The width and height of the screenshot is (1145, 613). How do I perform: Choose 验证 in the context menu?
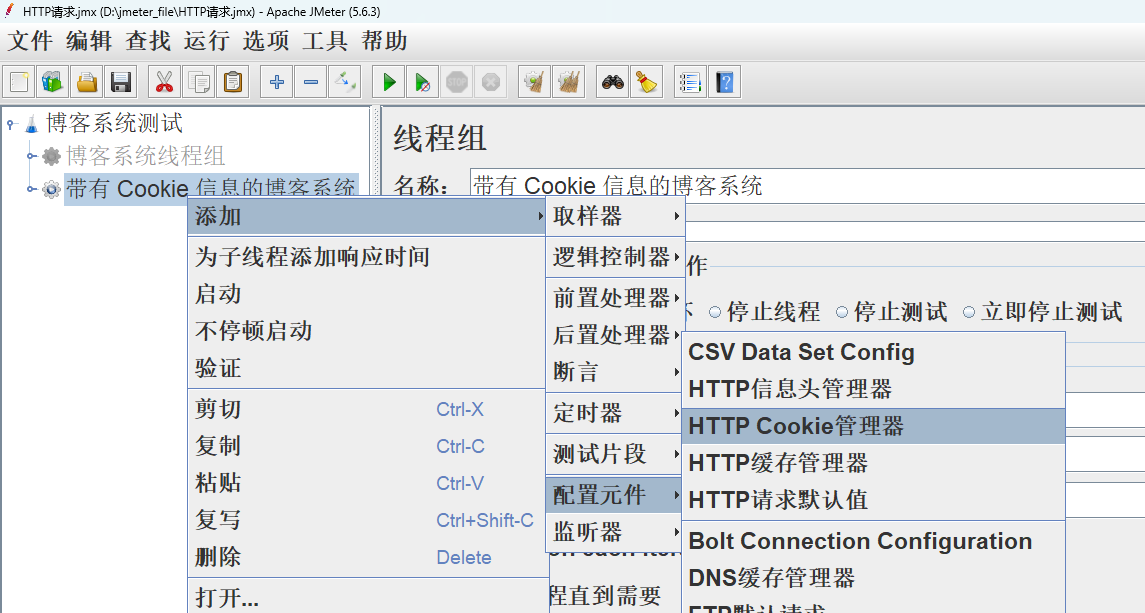point(367,368)
